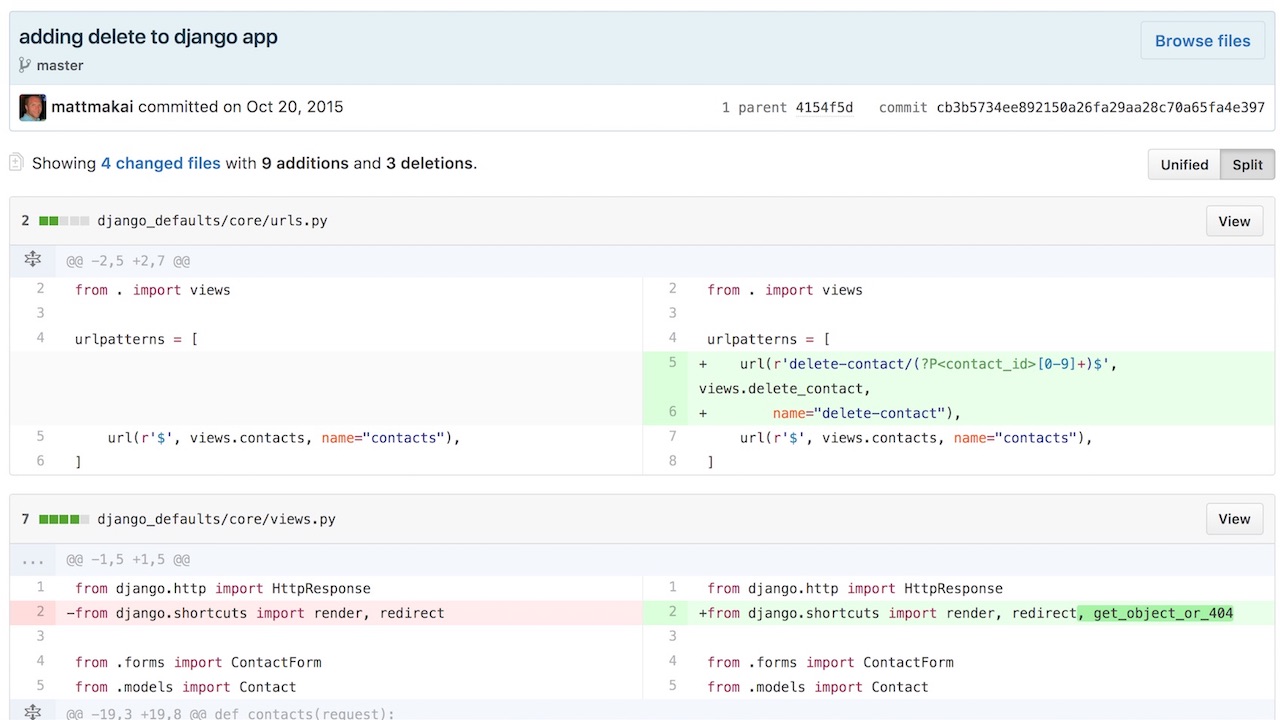Click the committed on Oct 20, 2015 date

(240, 107)
